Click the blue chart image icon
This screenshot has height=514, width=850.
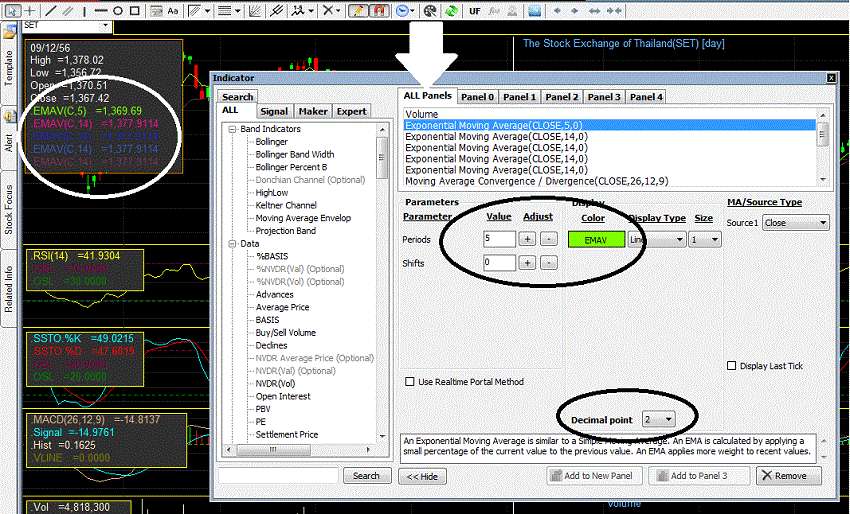coord(535,10)
